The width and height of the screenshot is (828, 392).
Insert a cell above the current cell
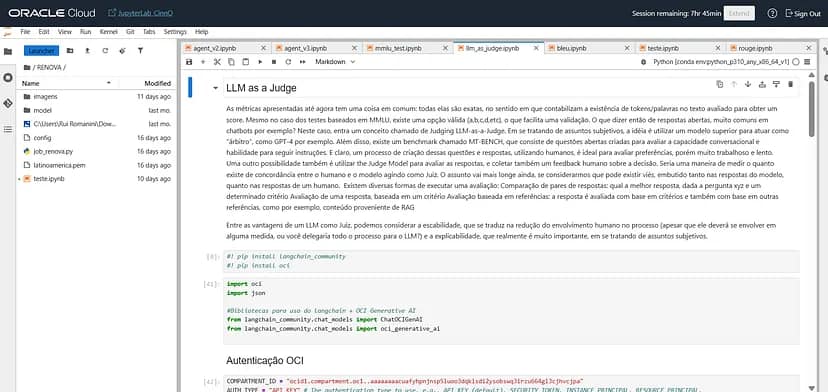762,84
